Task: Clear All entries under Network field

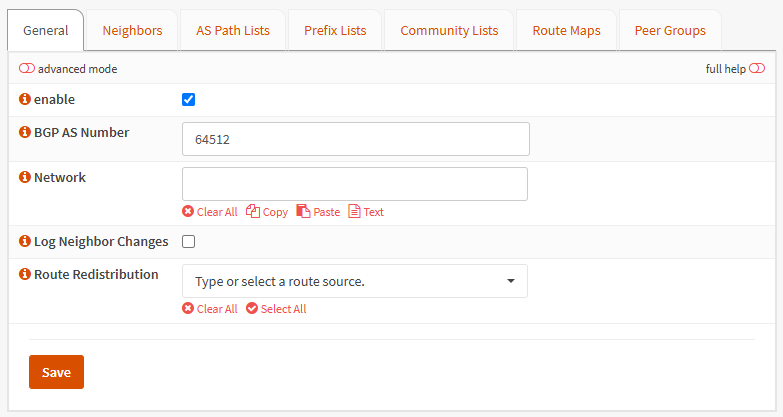Action: 210,212
